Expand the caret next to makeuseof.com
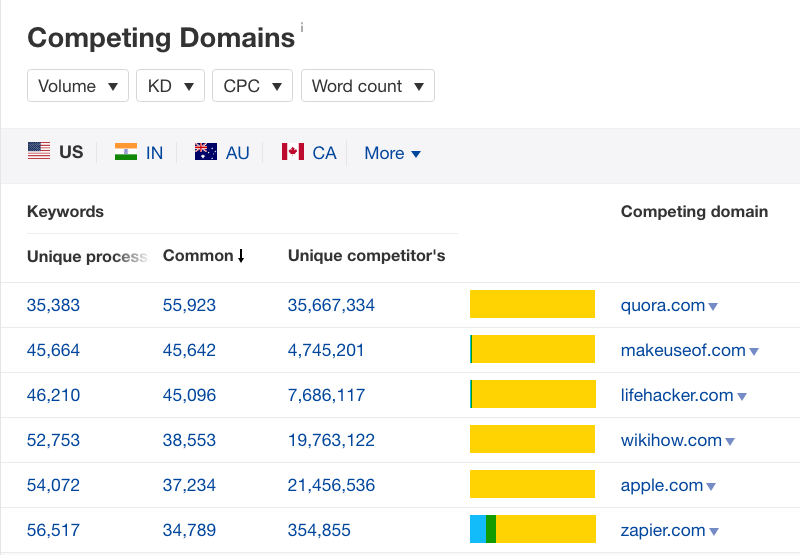The width and height of the screenshot is (800, 555). pos(754,351)
